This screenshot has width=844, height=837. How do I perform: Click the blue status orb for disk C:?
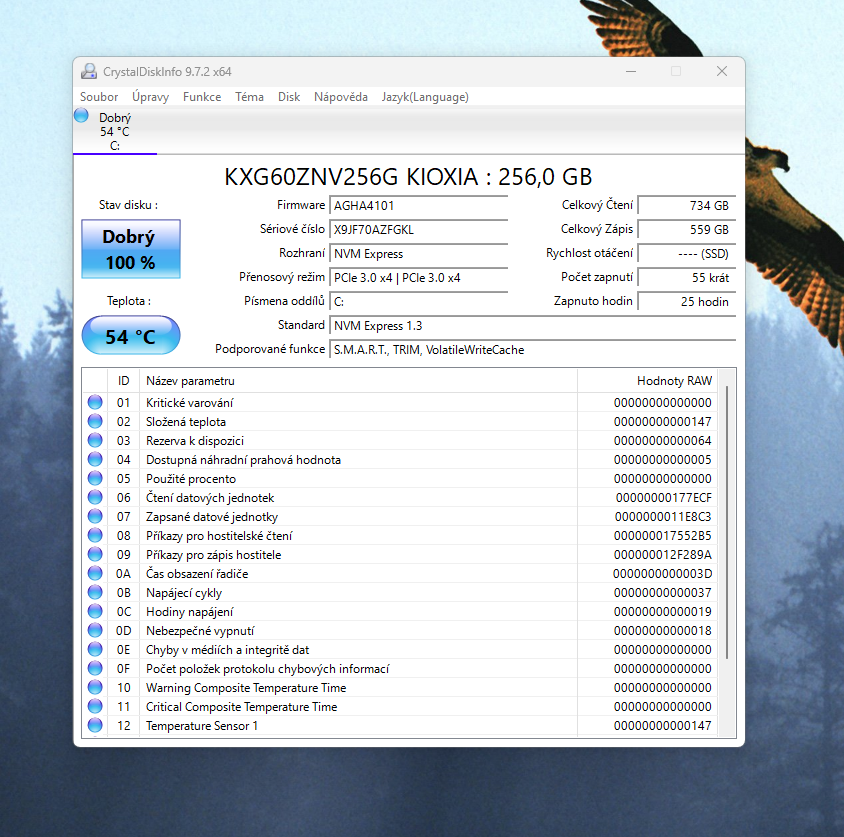pyautogui.click(x=81, y=116)
